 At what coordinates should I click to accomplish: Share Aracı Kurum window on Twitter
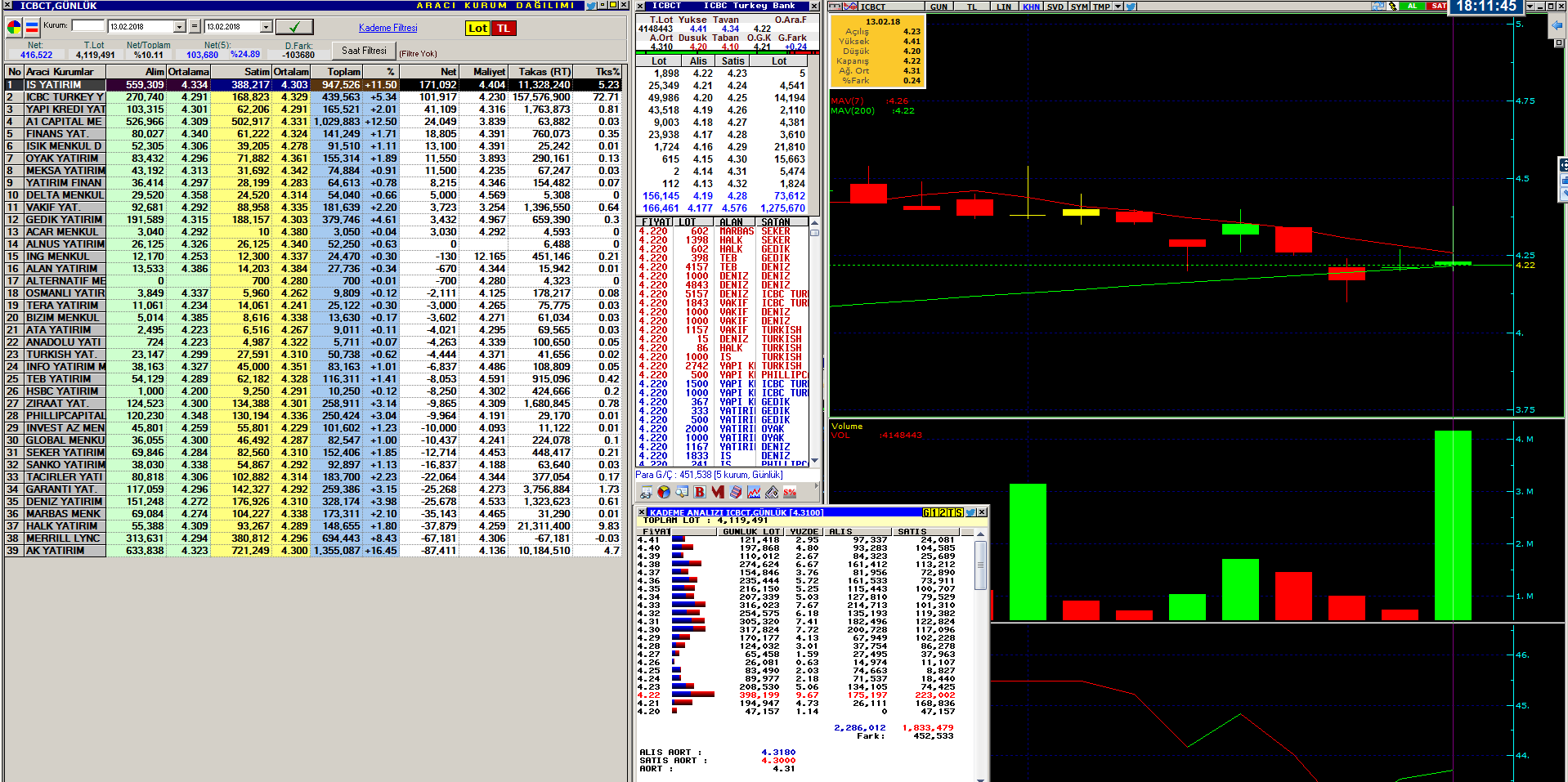(590, 6)
